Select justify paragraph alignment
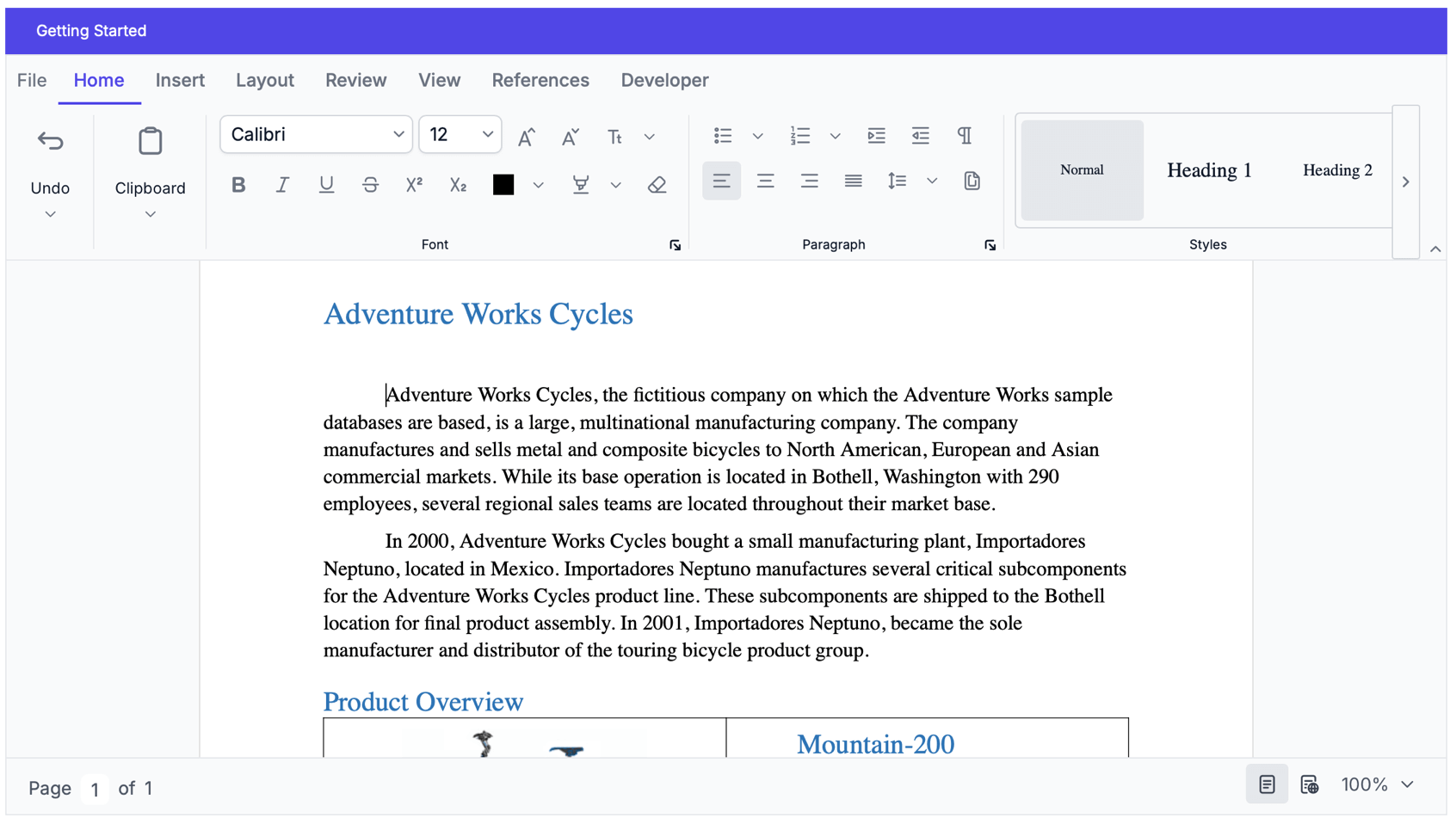Screen dimensions: 1456x824 click(x=852, y=181)
